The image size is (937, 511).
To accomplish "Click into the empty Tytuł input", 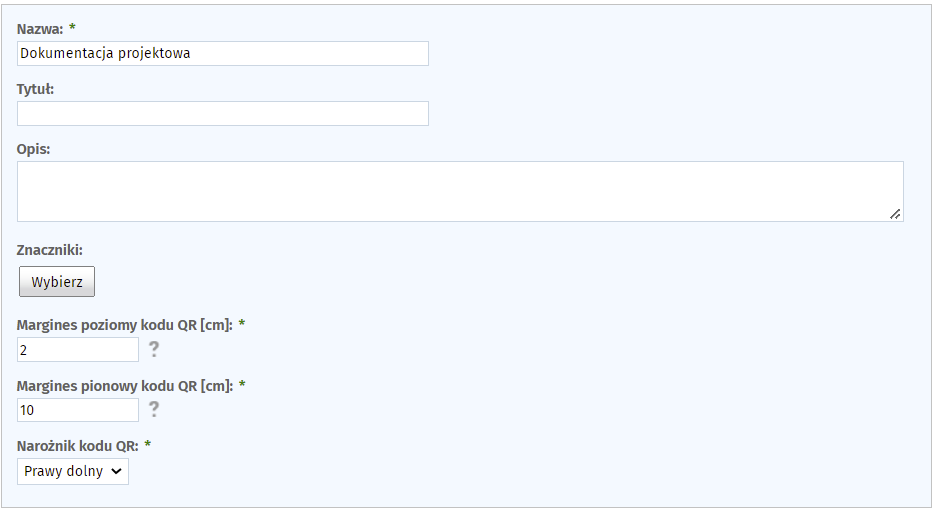I will point(222,114).
